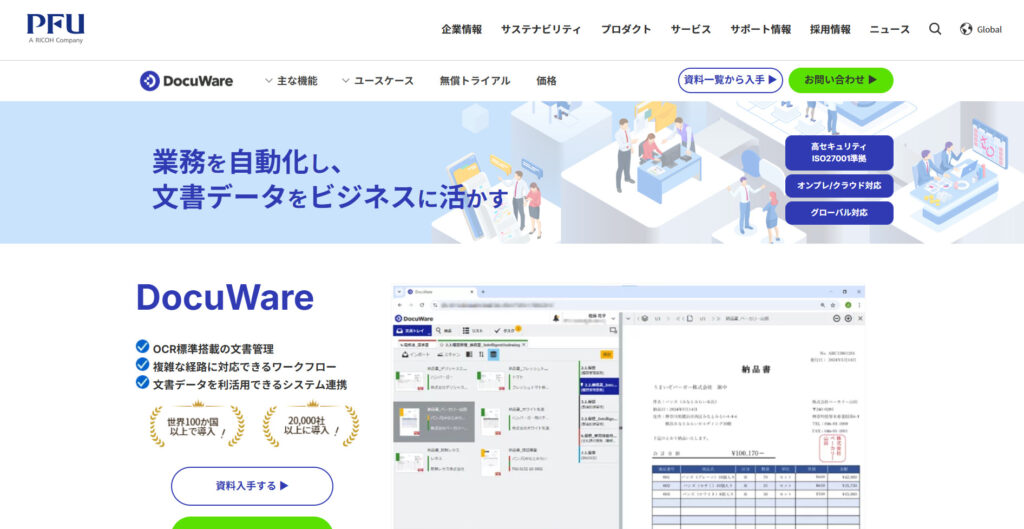This screenshot has height=529, width=1024.
Task: Click the highlighted blue view-mode icon in screenshot
Action: click(x=494, y=355)
